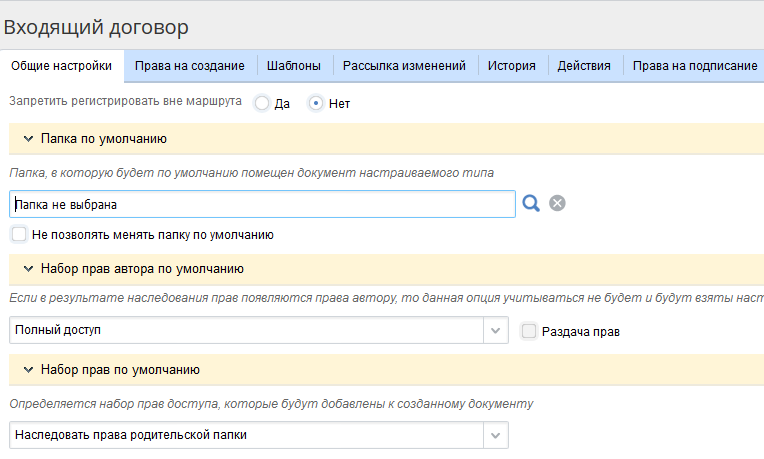Collapse the "Набор прав по умолчанию" section
This screenshot has width=764, height=459.
tap(28, 370)
